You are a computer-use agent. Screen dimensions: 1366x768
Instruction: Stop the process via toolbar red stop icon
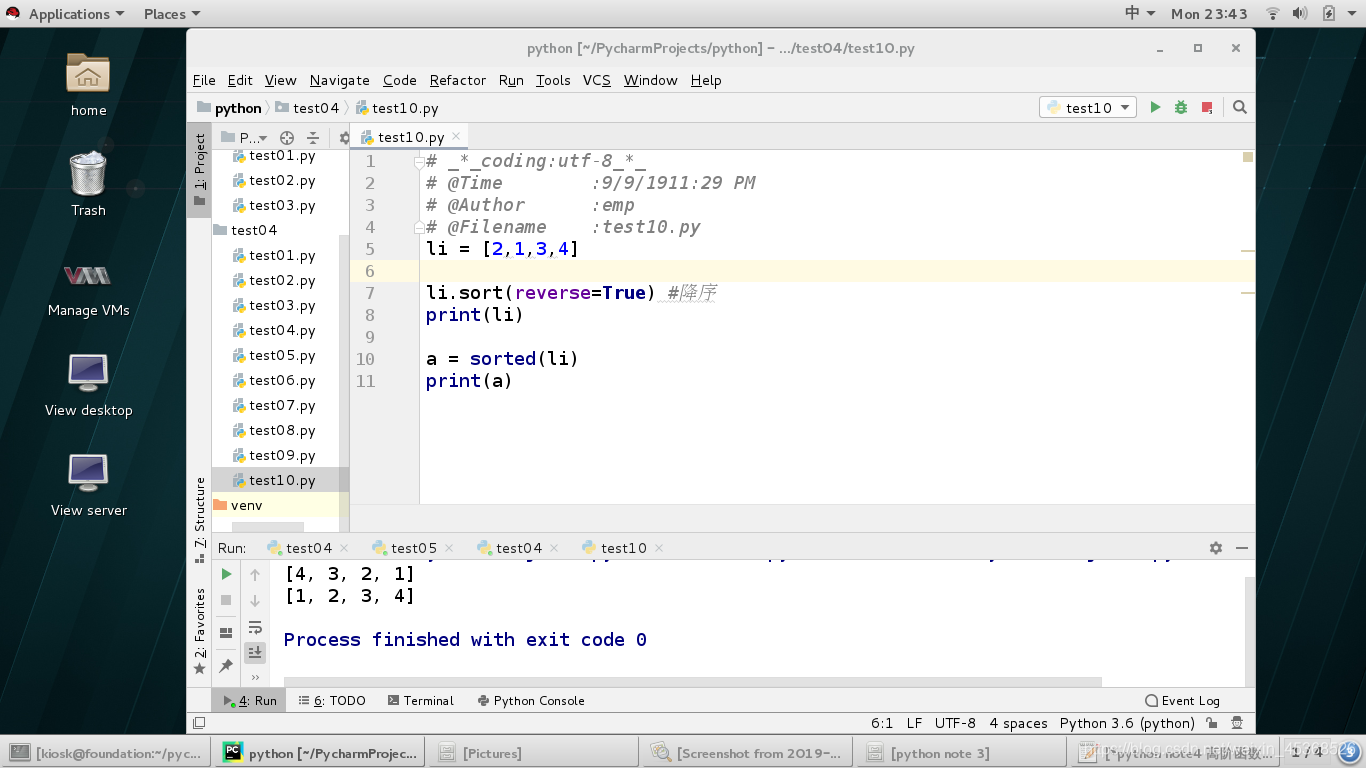[x=1207, y=107]
